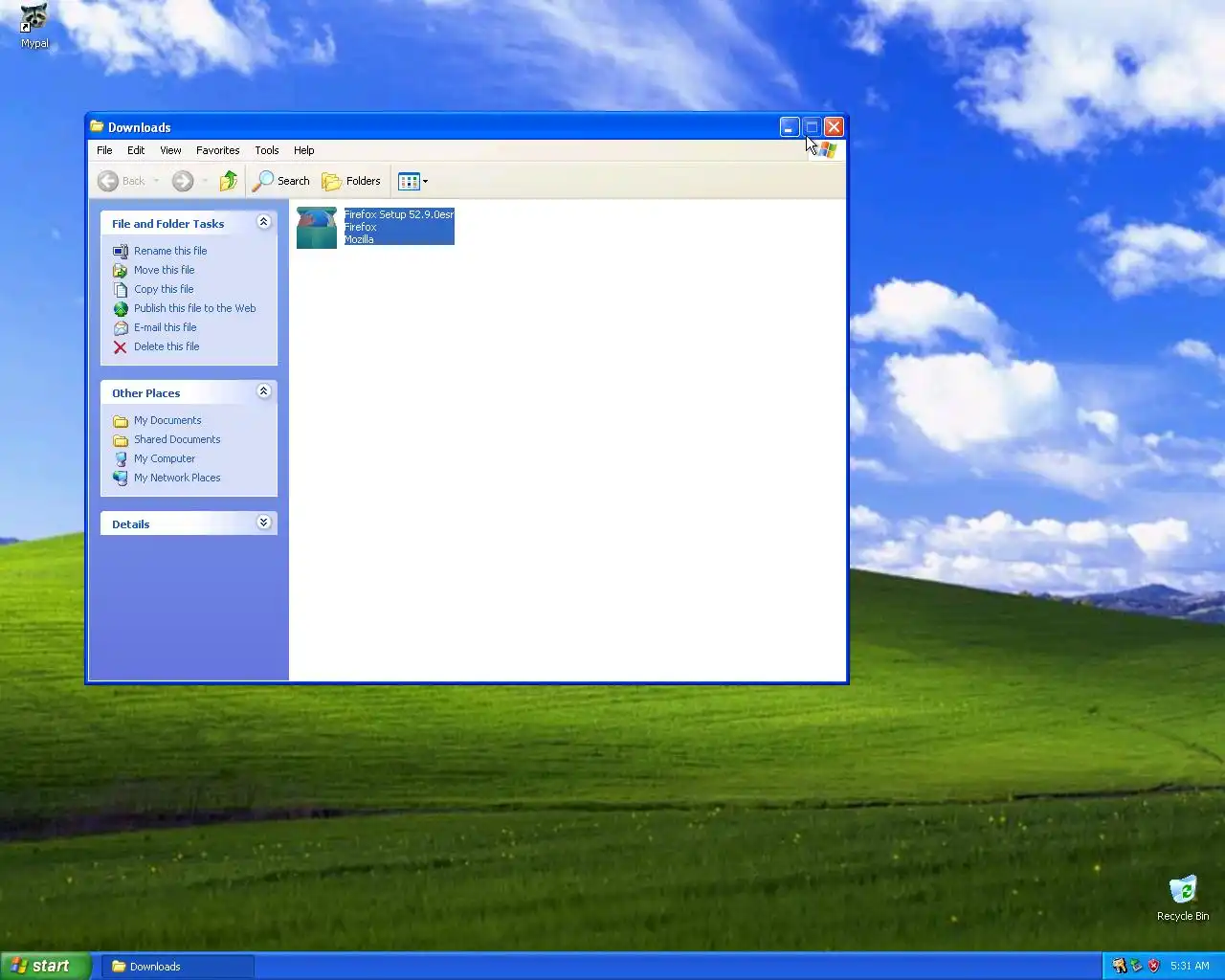Click Delete this file link
Screen dimensions: 1225x980
[x=167, y=346]
